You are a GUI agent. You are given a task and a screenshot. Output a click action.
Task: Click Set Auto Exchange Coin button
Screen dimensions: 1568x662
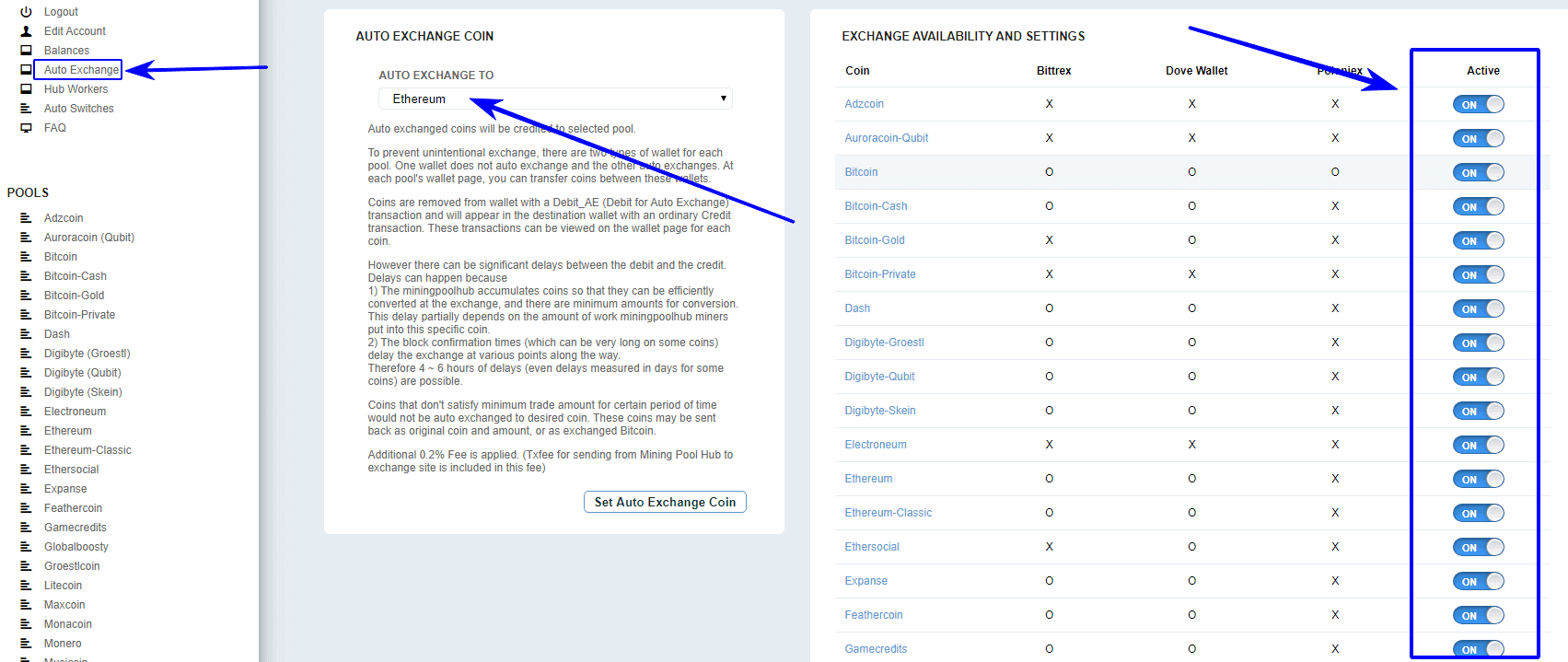click(x=665, y=502)
